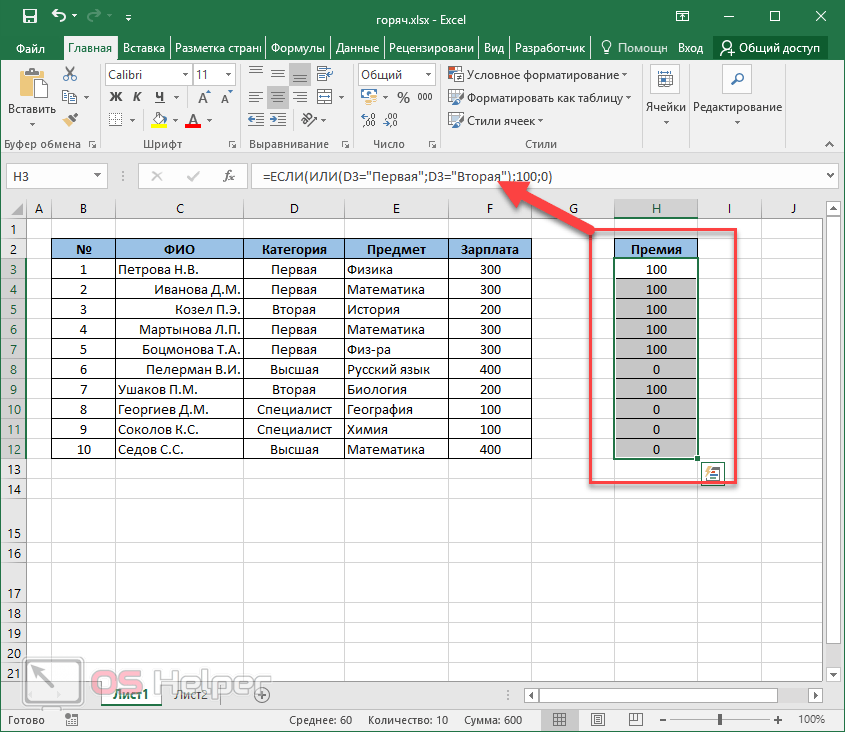Click the Name Box showing H3
Screen dimensions: 845x732
55,176
